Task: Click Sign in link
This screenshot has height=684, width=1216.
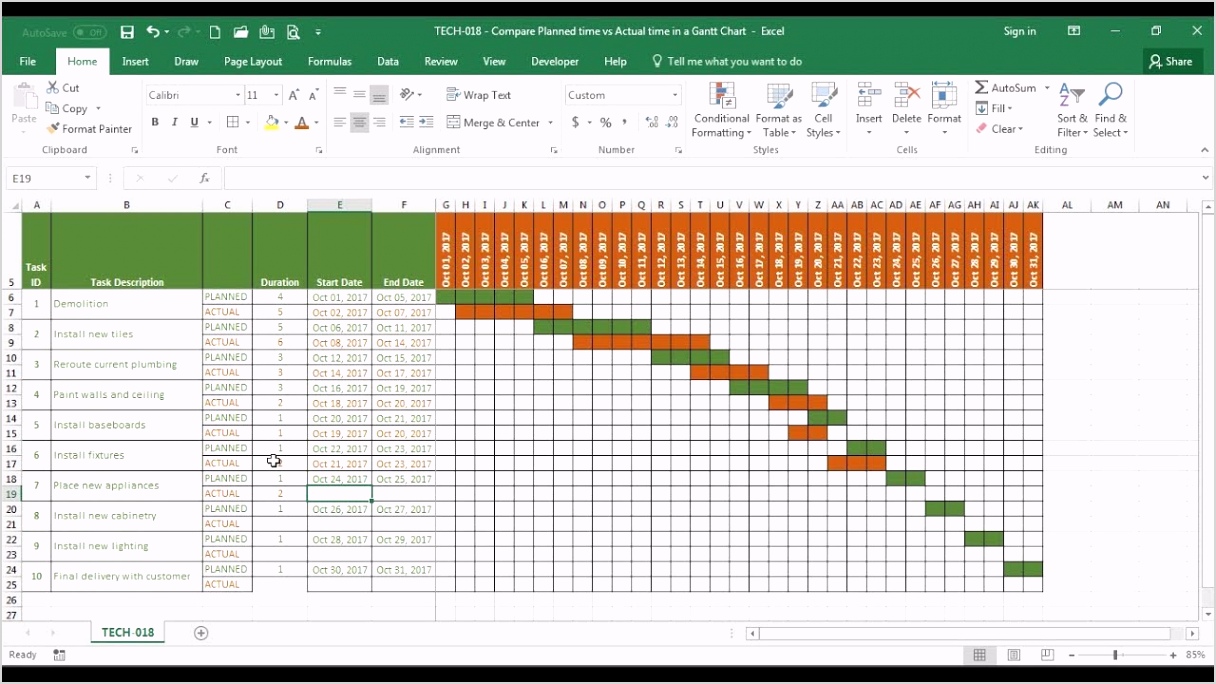Action: (x=1019, y=32)
